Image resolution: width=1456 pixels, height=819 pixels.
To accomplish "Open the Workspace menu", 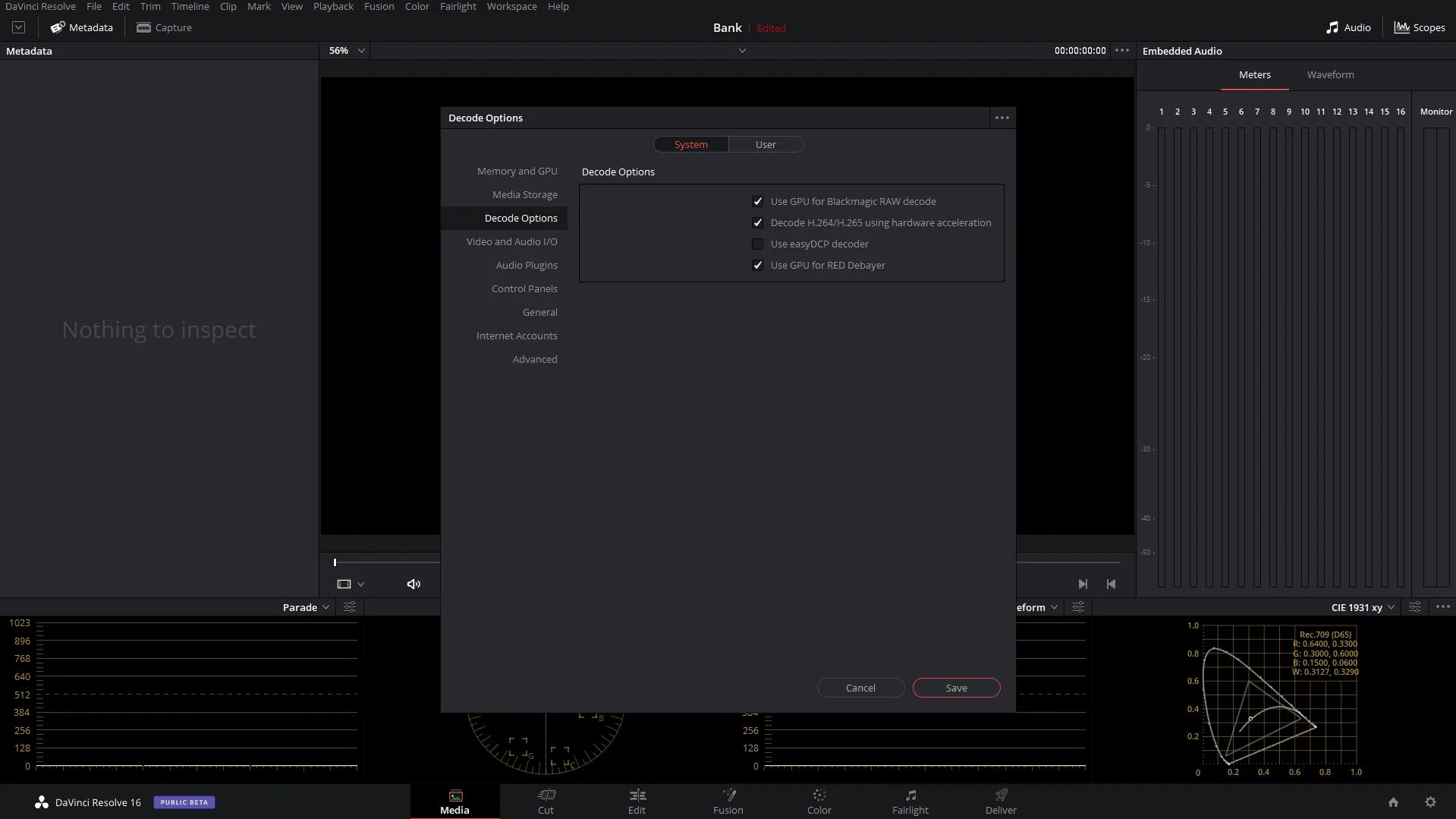I will click(512, 6).
